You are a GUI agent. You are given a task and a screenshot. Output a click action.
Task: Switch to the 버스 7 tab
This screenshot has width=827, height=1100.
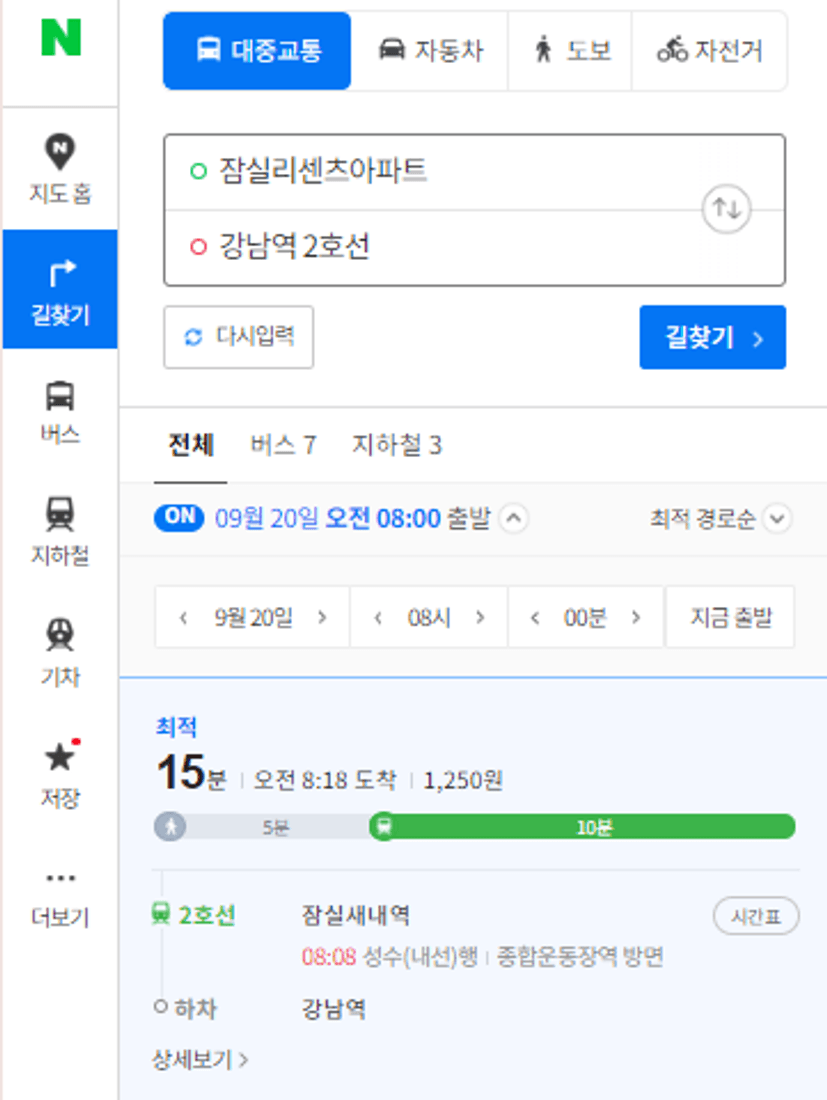coord(283,445)
